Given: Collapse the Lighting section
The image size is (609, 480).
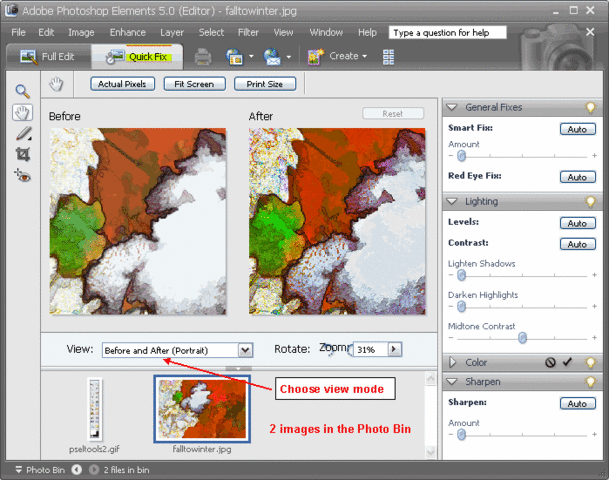Looking at the screenshot, I should [452, 201].
